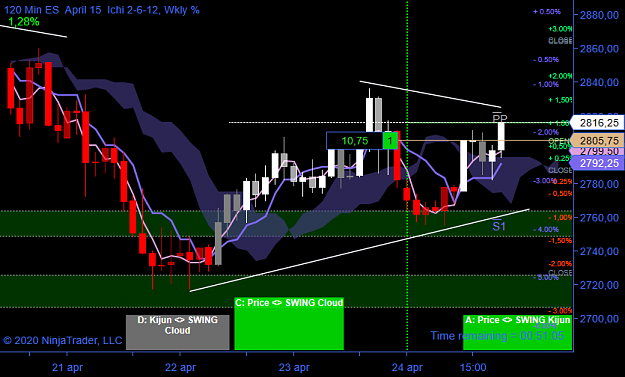Click the 2720,00 price axis label
Viewport: 625px width, 377px height.
coord(599,285)
